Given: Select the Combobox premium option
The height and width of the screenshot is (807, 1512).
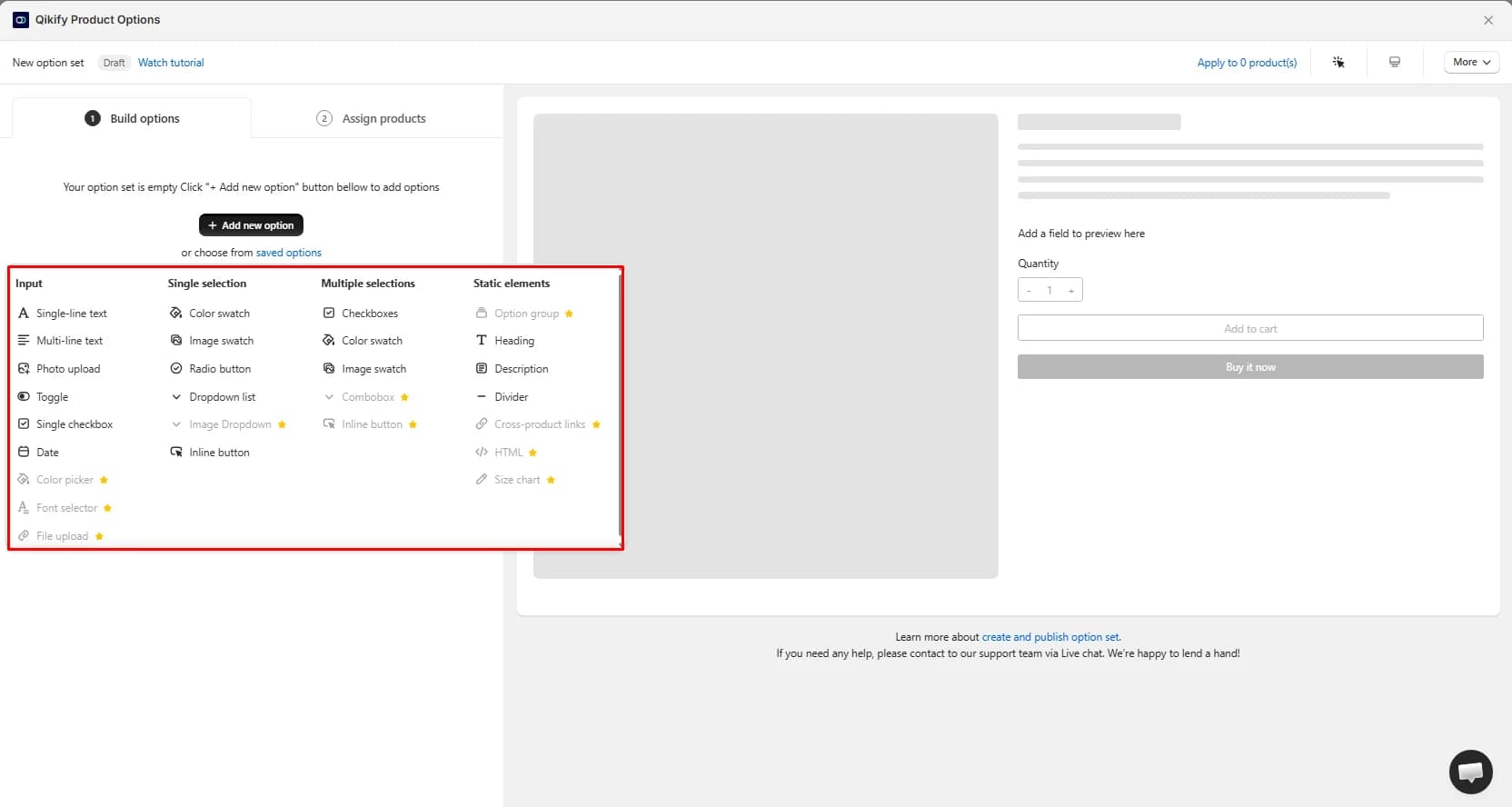Looking at the screenshot, I should [x=366, y=397].
